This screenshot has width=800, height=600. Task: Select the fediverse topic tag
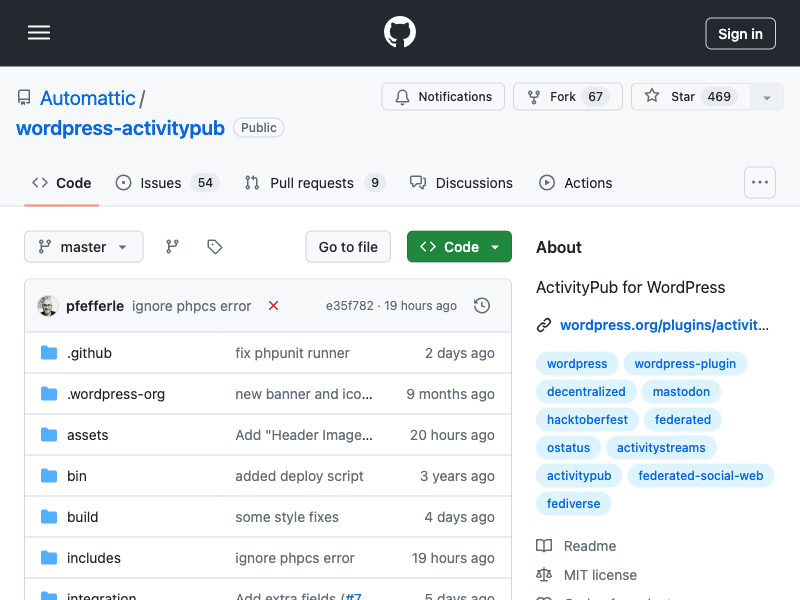(x=573, y=504)
